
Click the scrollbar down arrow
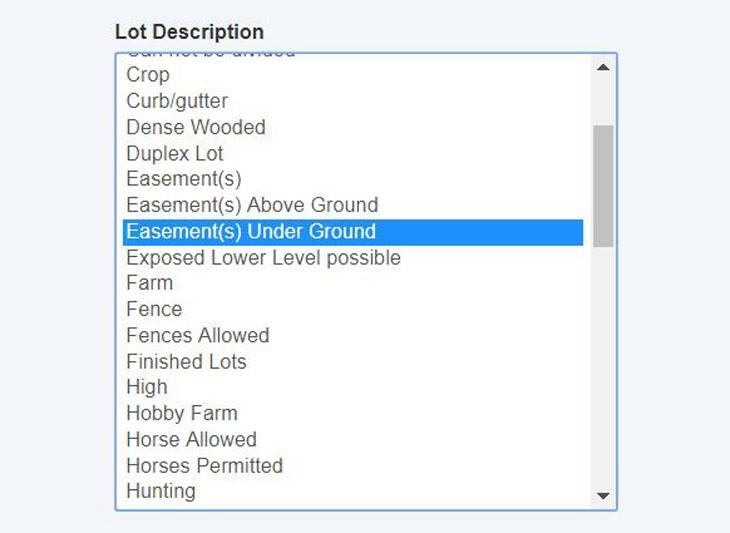pyautogui.click(x=603, y=495)
